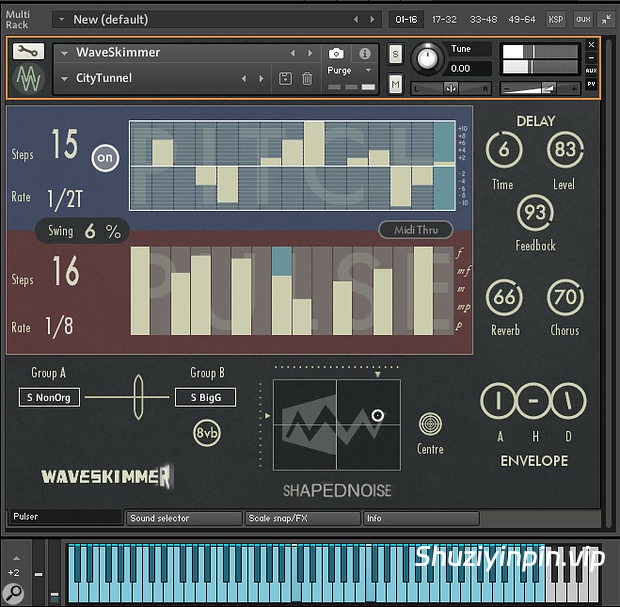Switch to the Sound selector tab
This screenshot has height=607, width=620.
[184, 518]
